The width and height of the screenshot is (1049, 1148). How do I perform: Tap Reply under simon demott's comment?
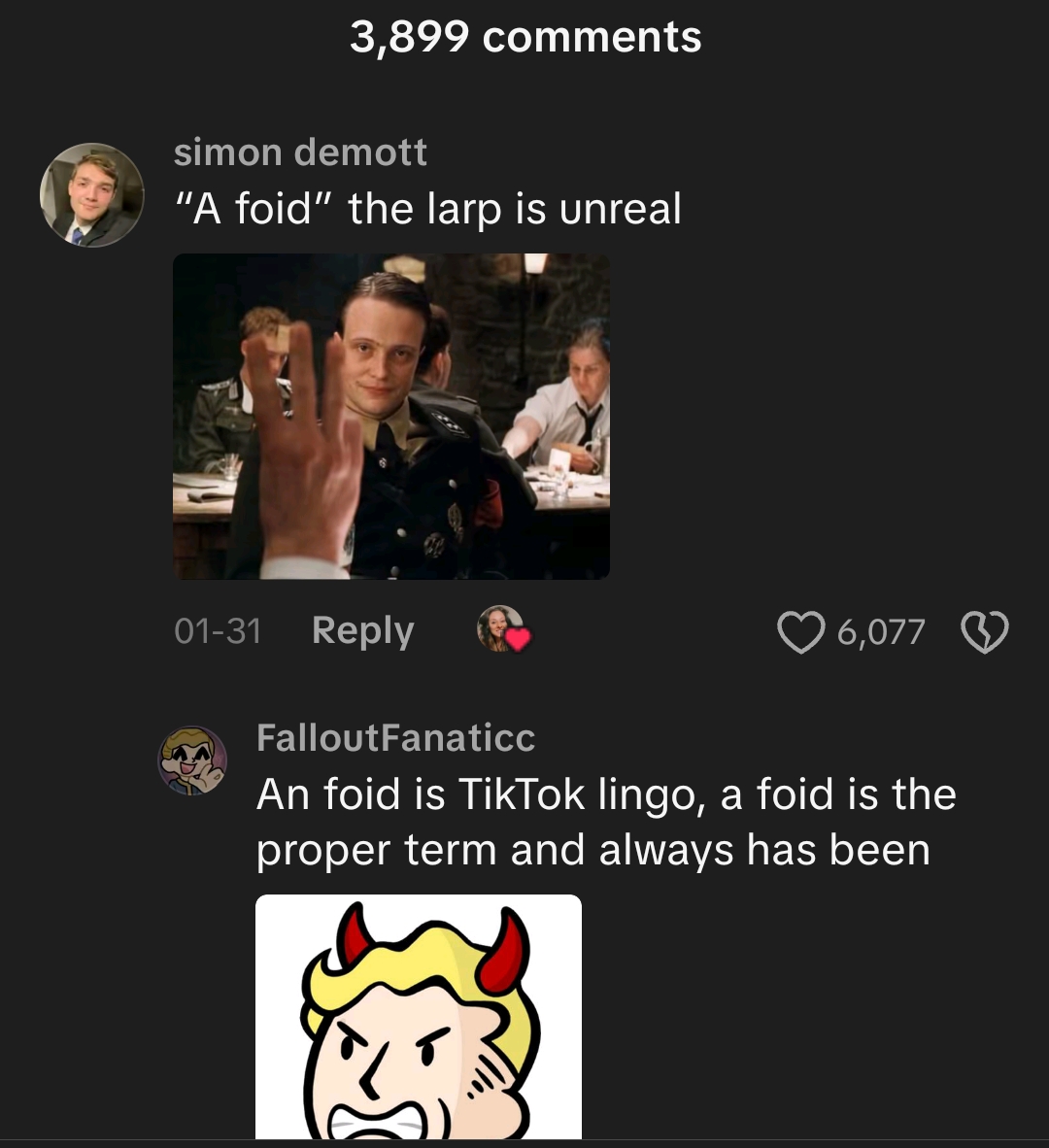point(361,631)
